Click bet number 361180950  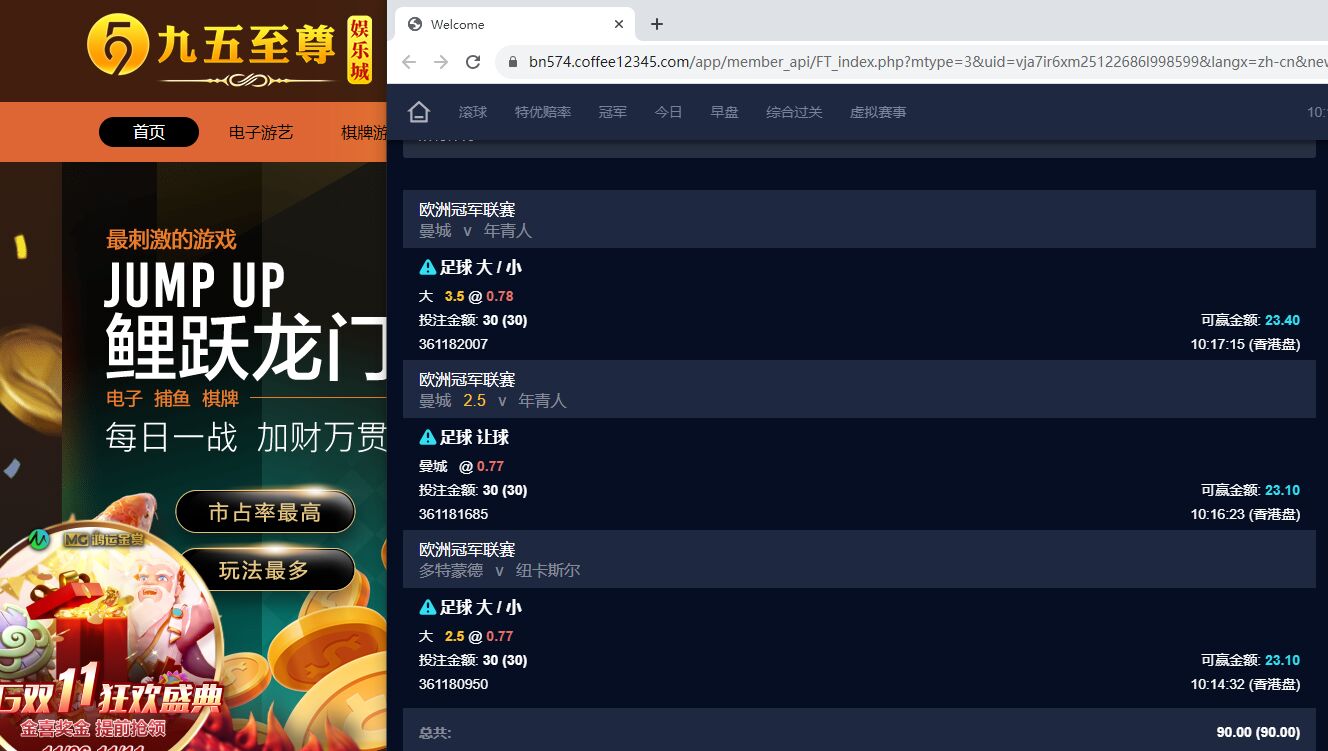[x=453, y=684]
